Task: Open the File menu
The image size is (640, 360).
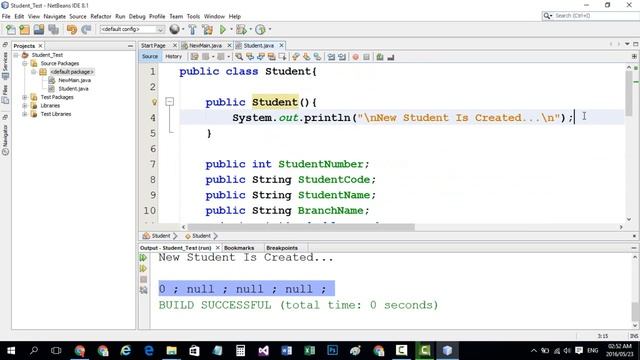Action: (6, 16)
